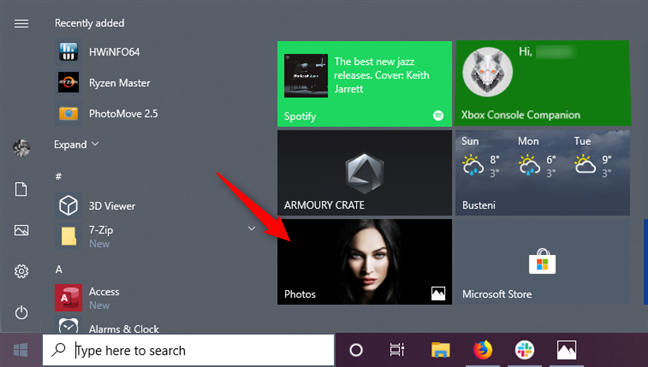
Task: Click the Power button icon
Action: tap(21, 312)
